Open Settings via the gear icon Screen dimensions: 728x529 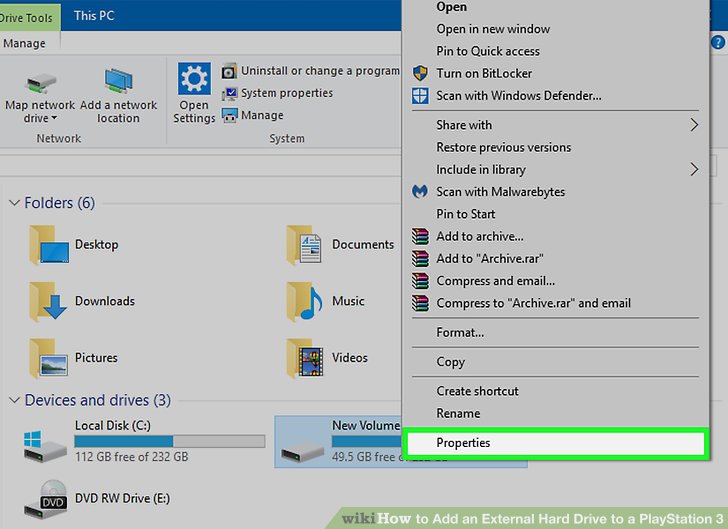[194, 78]
